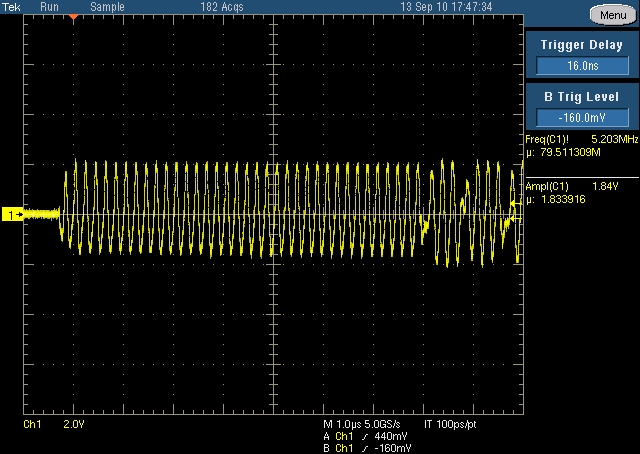Click the M 1.0µs 5.0GS/s timebase readout
Image resolution: width=640 pixels, height=454 pixels.
pos(362,425)
